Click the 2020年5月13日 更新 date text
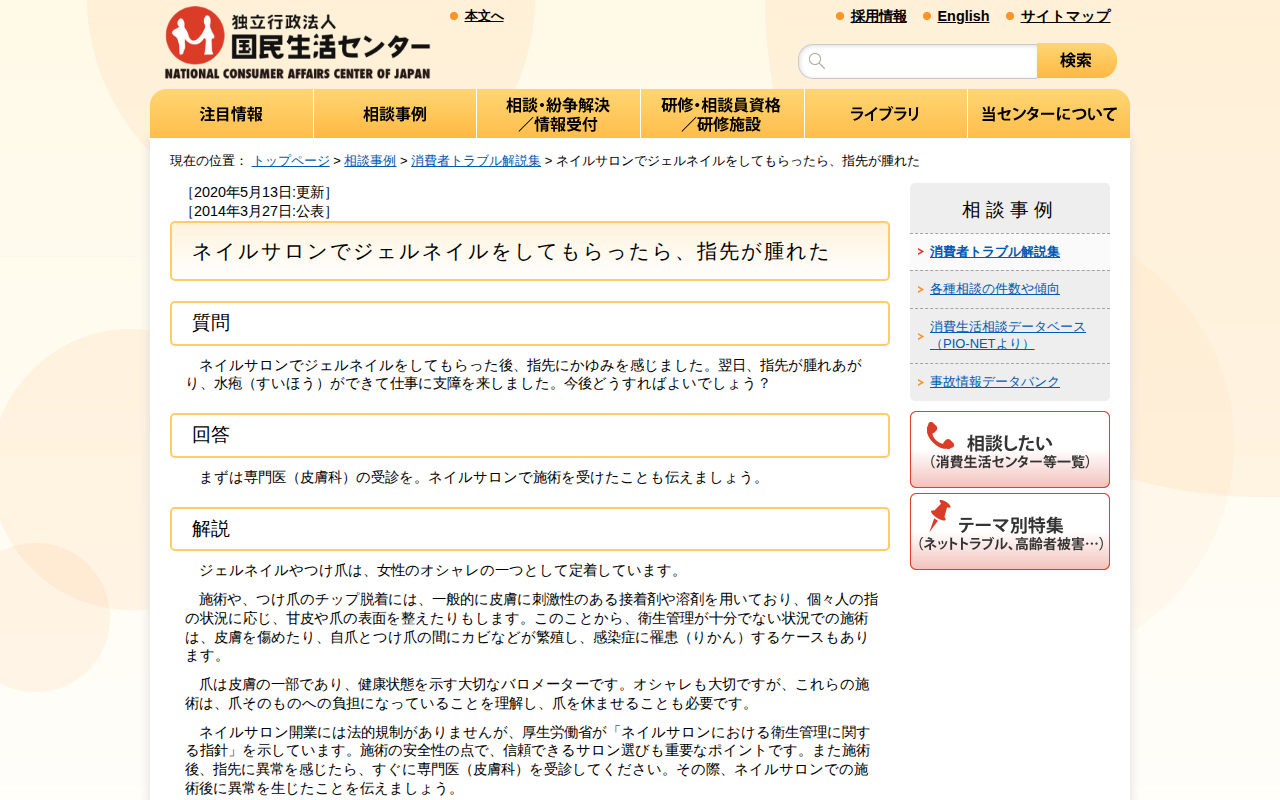The width and height of the screenshot is (1280, 800). [258, 192]
